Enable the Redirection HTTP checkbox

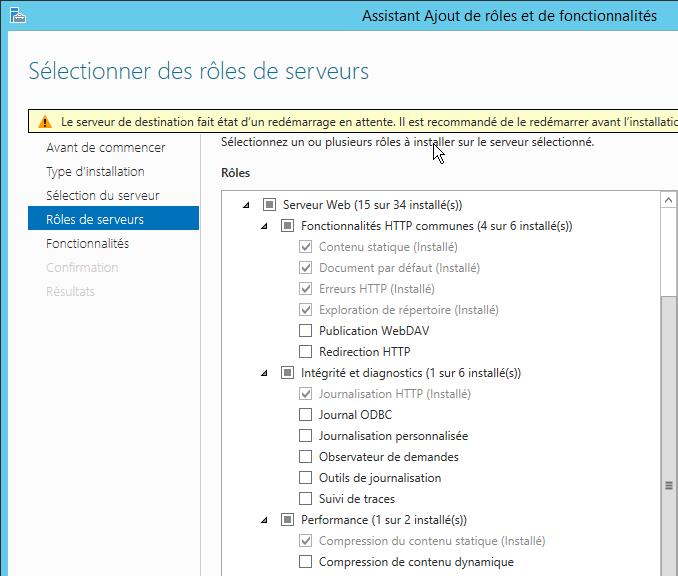tap(305, 352)
